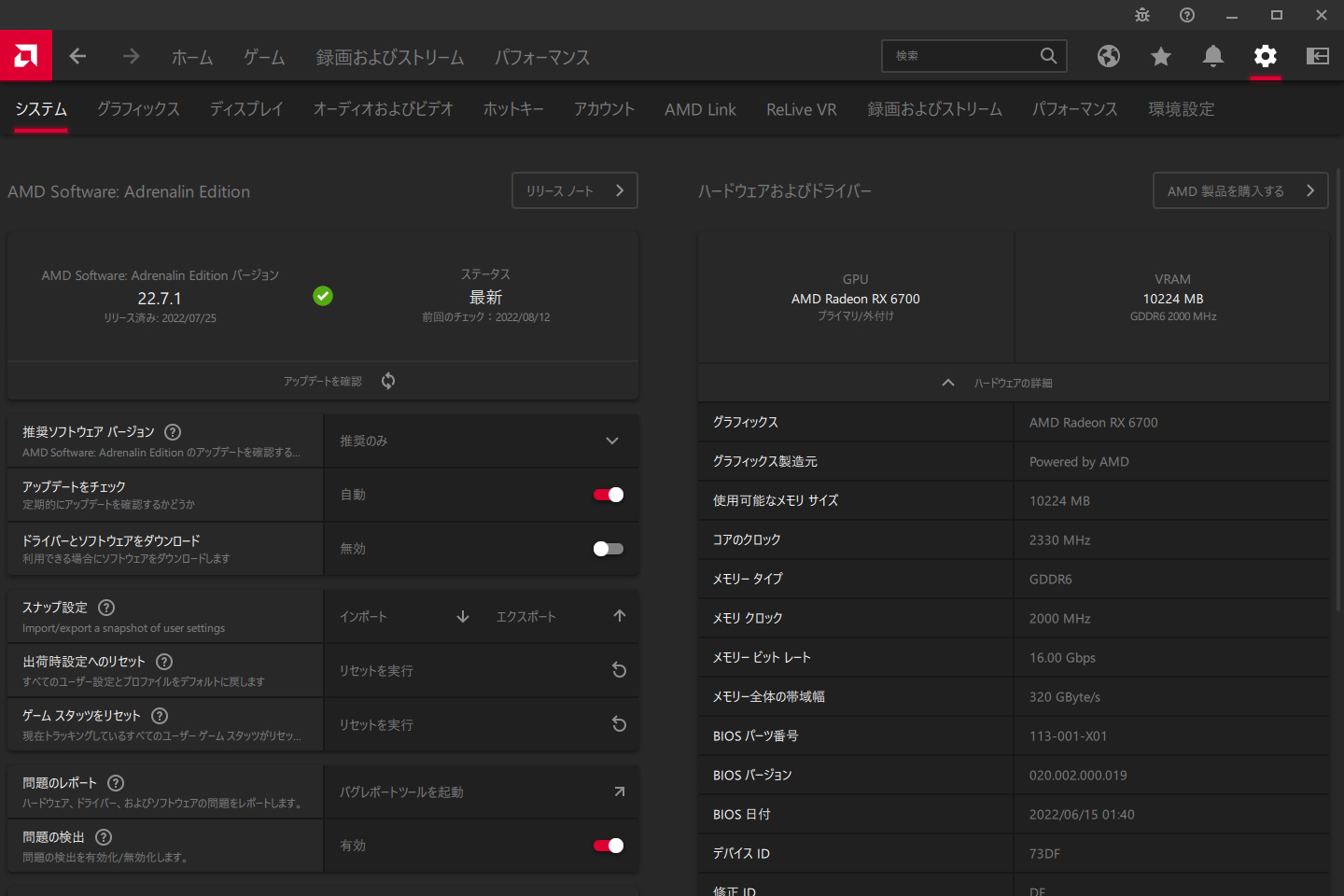This screenshot has width=1344, height=896.
Task: Open リリース ノート button
Action: coord(575,190)
